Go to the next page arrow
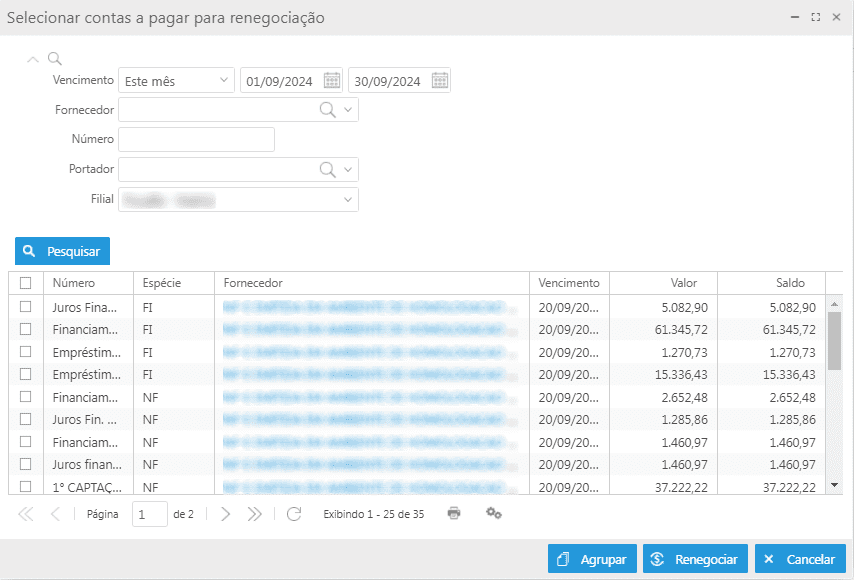This screenshot has width=854, height=580. pos(225,514)
